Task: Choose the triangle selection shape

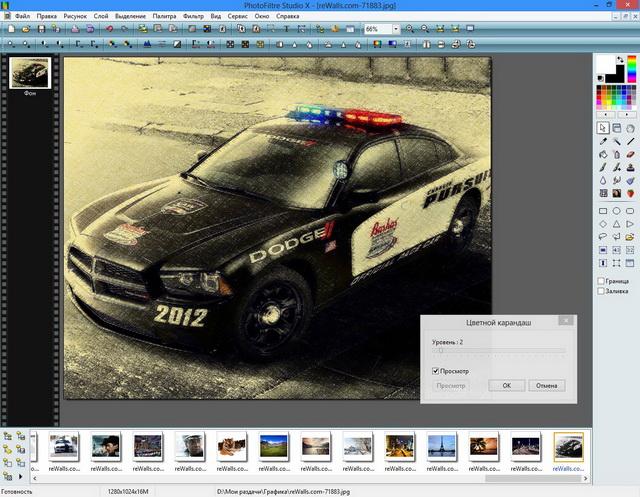Action: pyautogui.click(x=617, y=224)
